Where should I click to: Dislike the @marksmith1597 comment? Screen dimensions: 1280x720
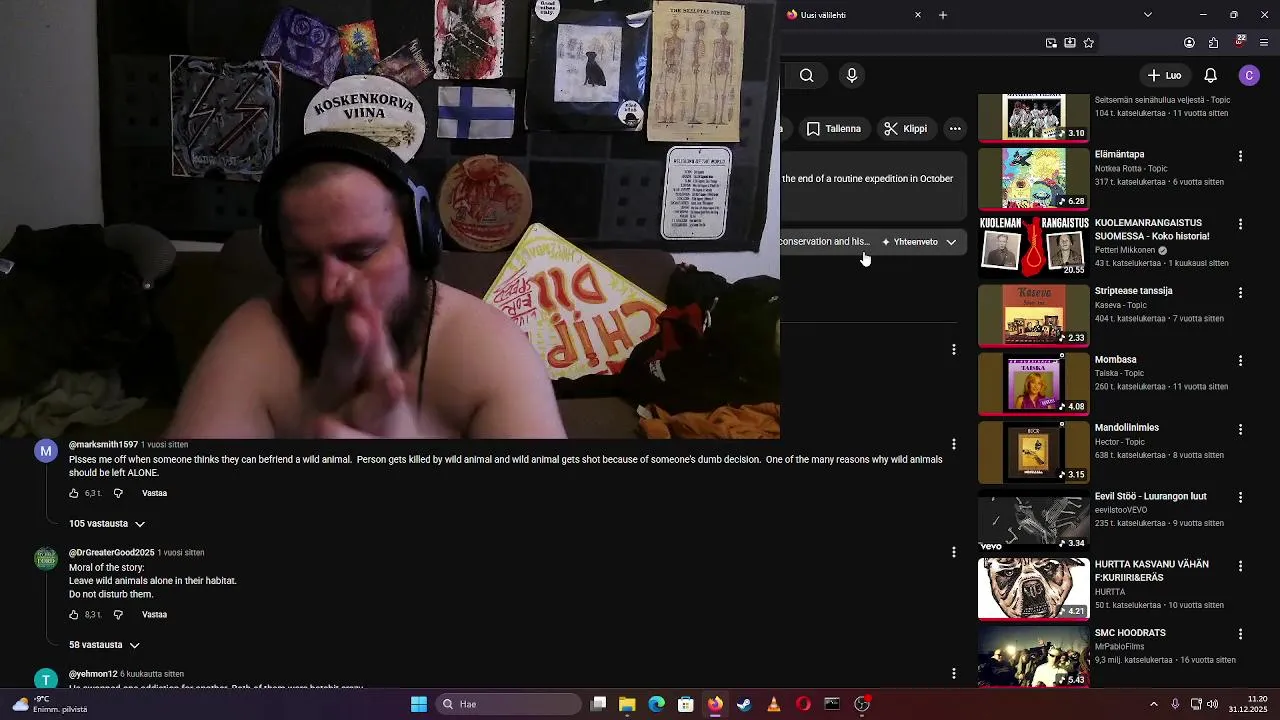pos(118,493)
